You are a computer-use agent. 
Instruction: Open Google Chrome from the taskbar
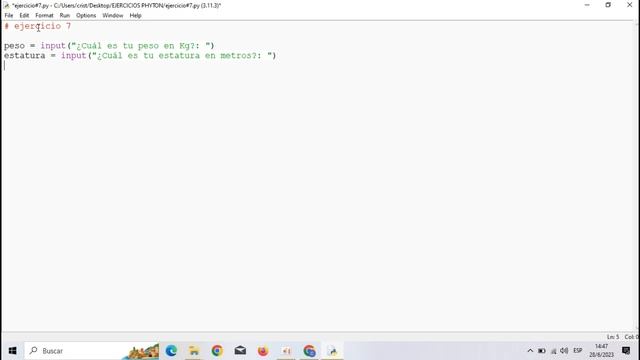tap(217, 351)
